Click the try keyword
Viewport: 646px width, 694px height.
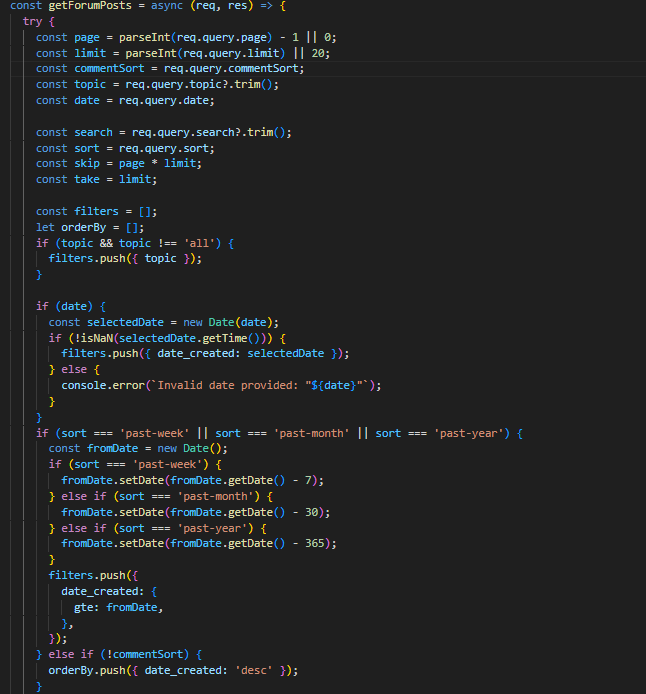(32, 22)
